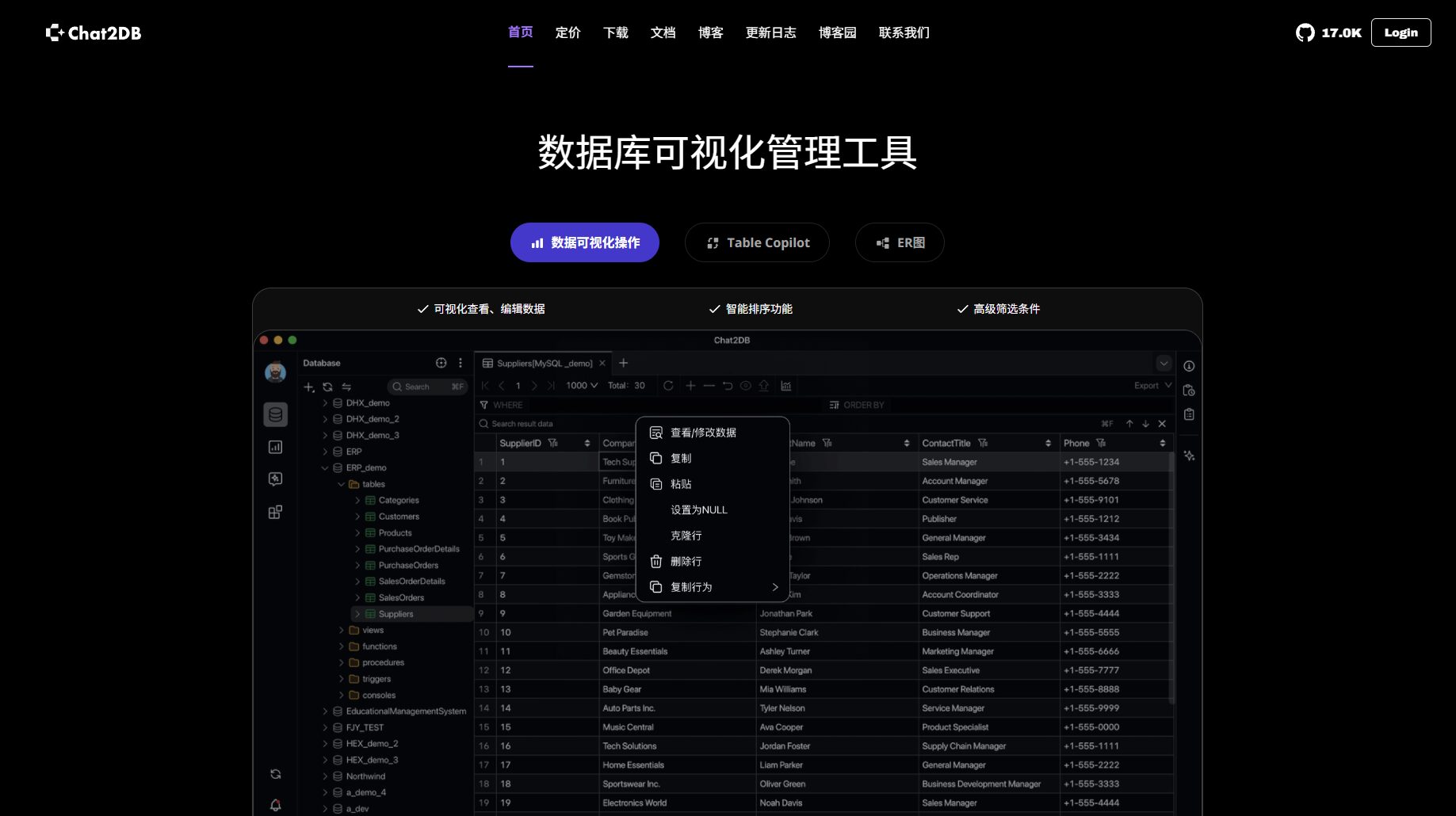Open the search icon in the Database panel
Image resolution: width=1456 pixels, height=816 pixels.
(397, 387)
